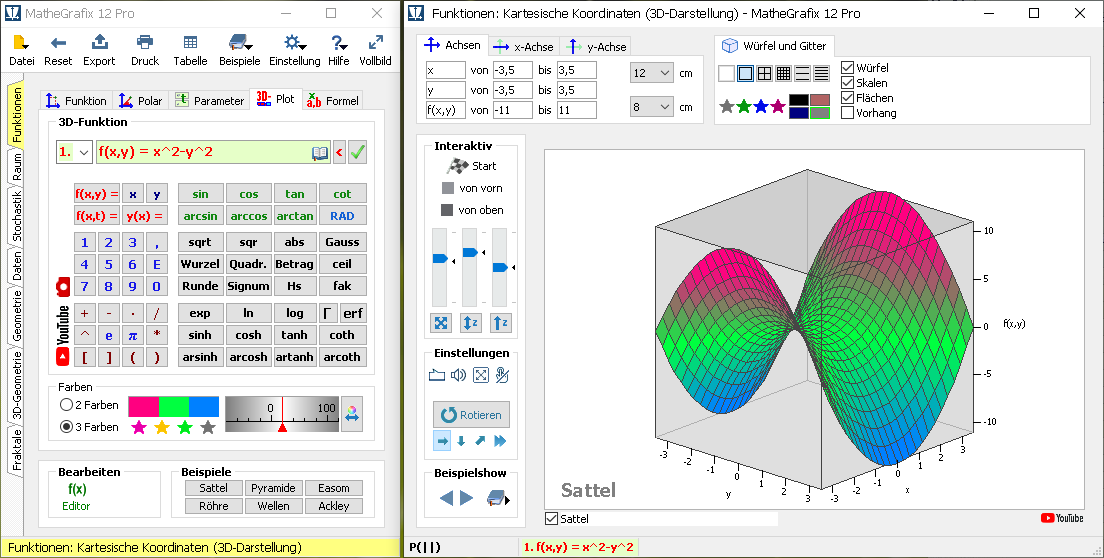Open the x-Achse tab
This screenshot has width=1104, height=558.
pos(524,47)
